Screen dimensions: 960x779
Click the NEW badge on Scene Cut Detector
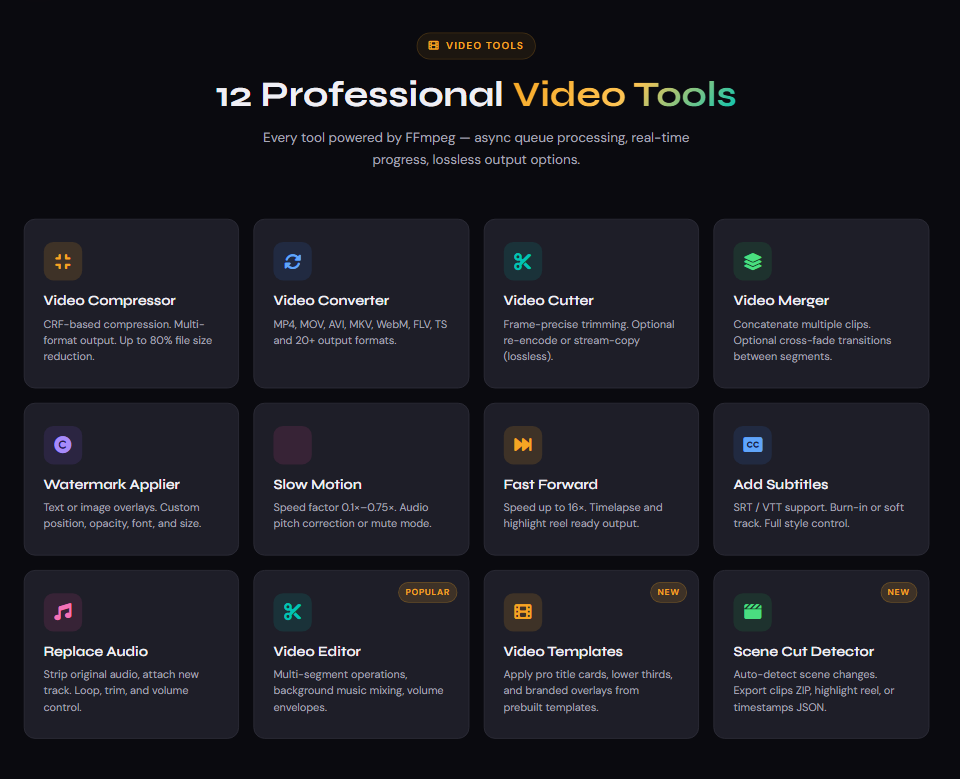(898, 592)
